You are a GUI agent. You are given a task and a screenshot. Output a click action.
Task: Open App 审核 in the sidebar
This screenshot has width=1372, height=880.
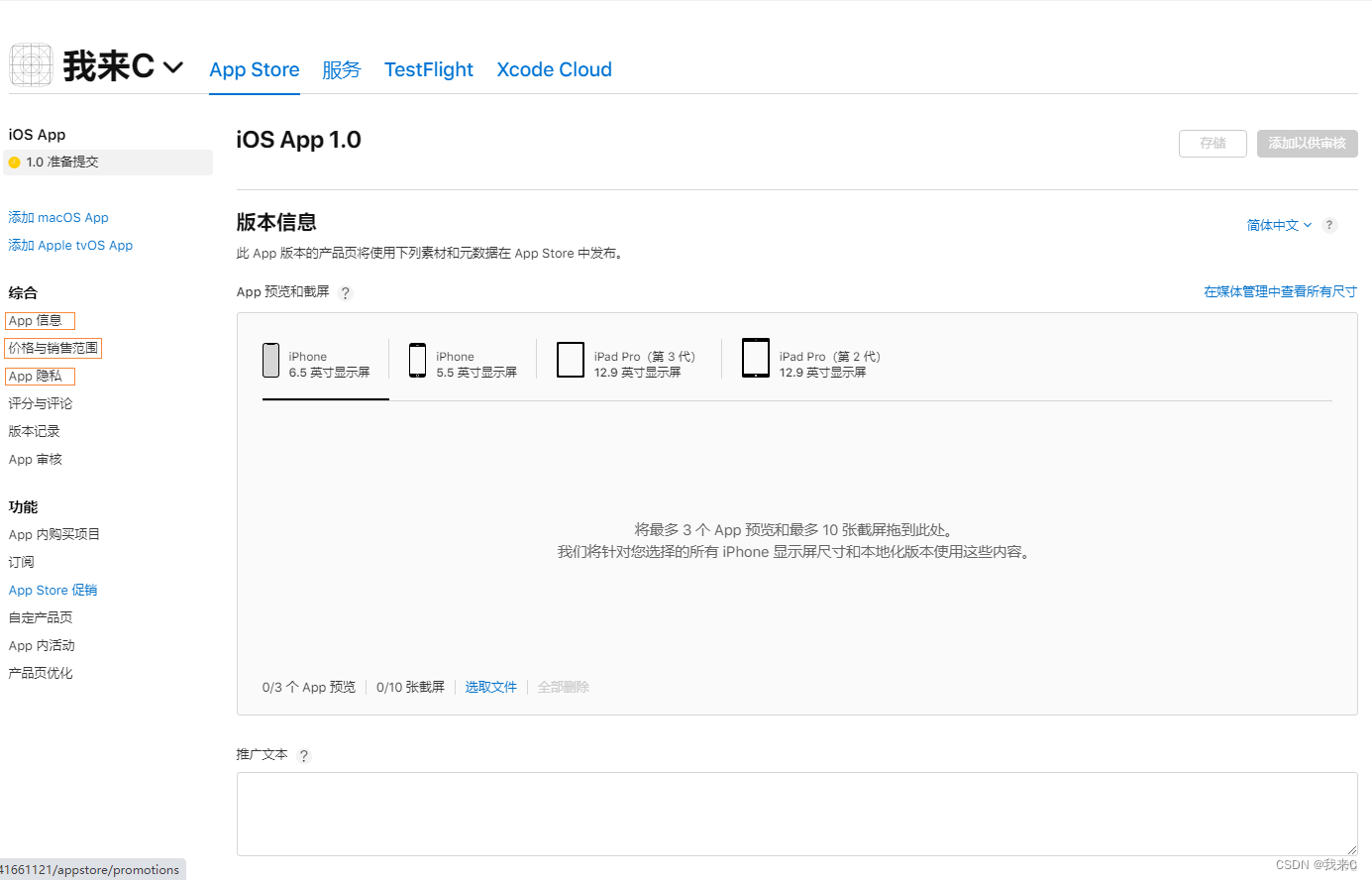(36, 459)
